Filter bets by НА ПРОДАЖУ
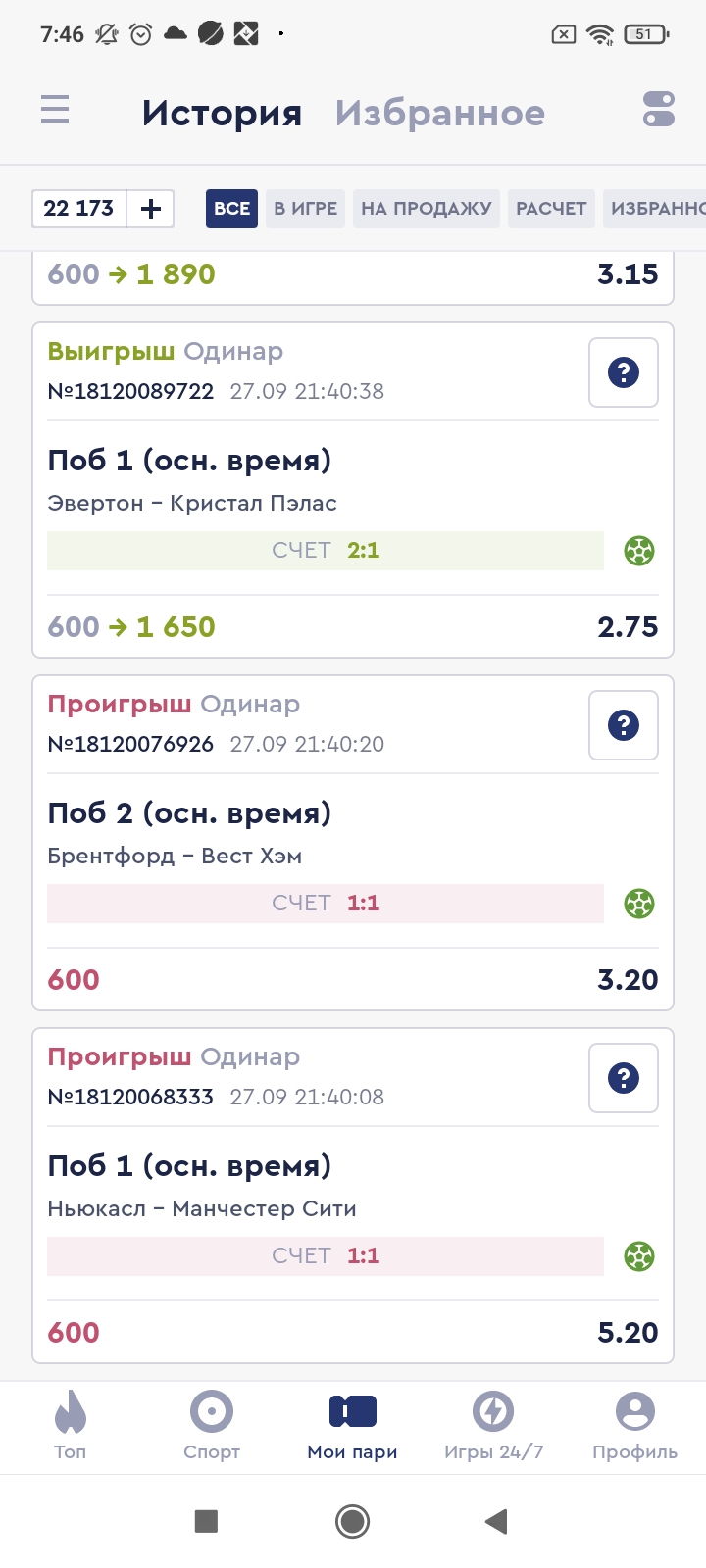 coord(426,209)
